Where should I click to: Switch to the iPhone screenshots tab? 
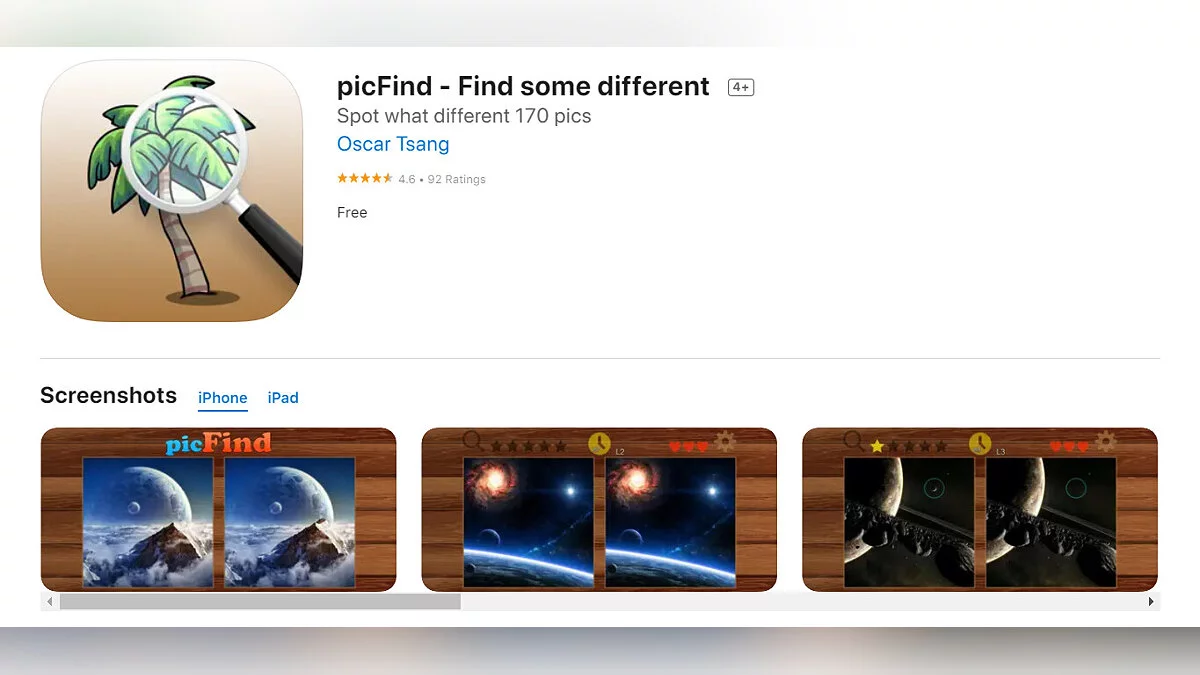223,398
